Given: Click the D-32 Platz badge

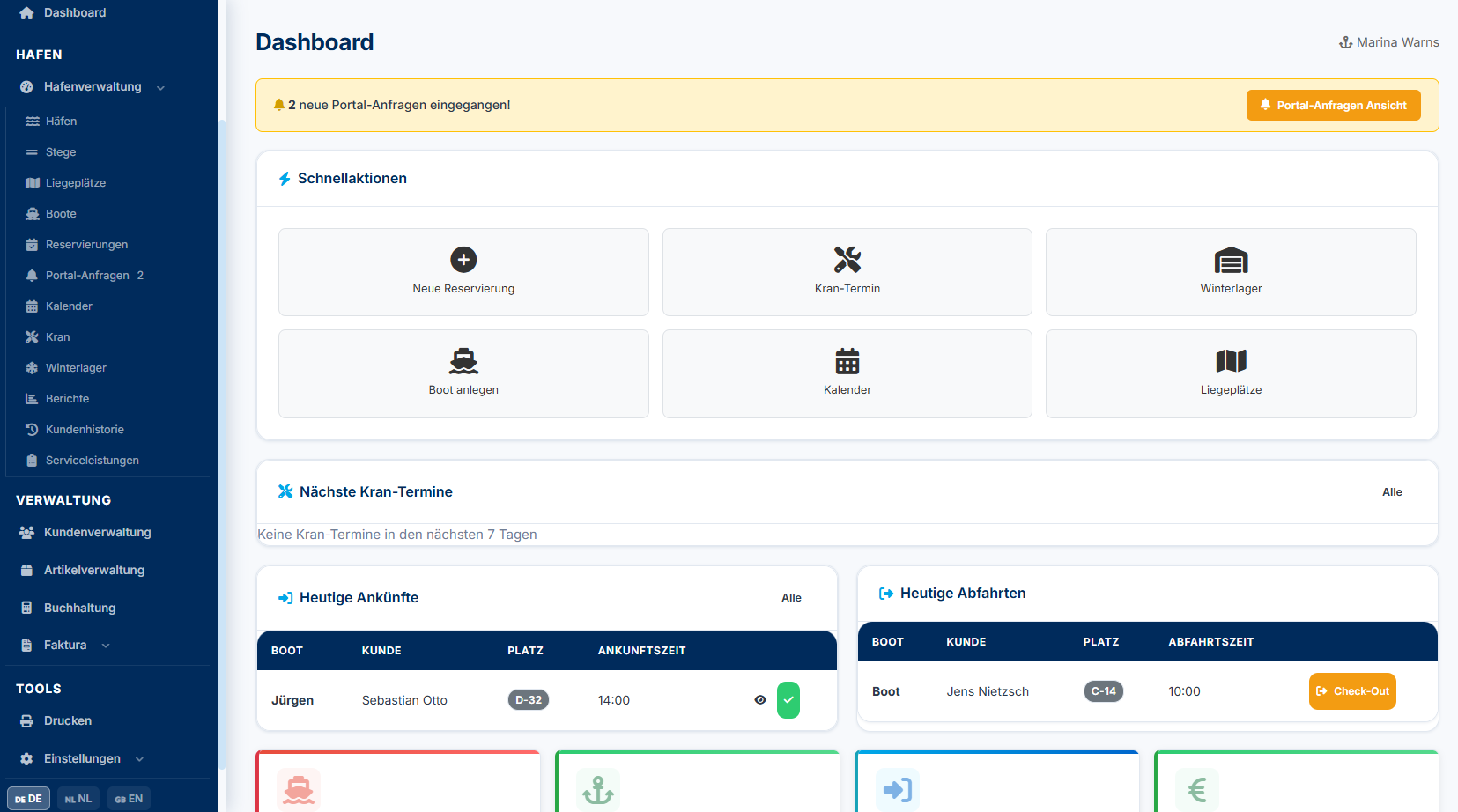Looking at the screenshot, I should click(528, 699).
